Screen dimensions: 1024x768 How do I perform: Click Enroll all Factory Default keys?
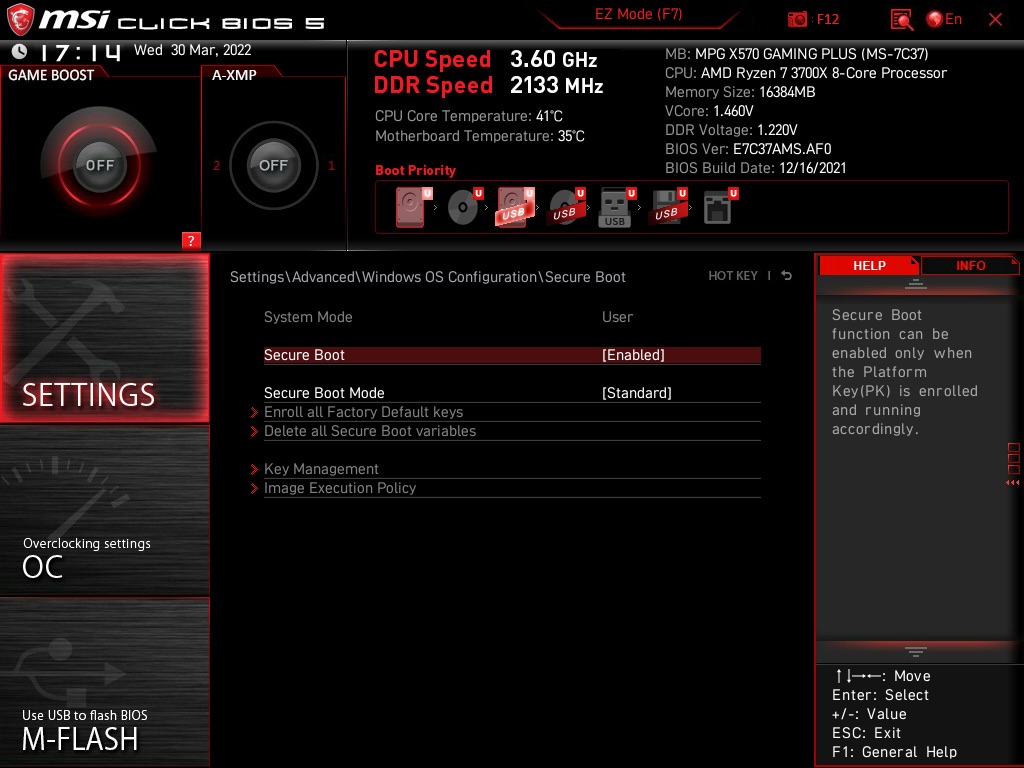(x=364, y=412)
